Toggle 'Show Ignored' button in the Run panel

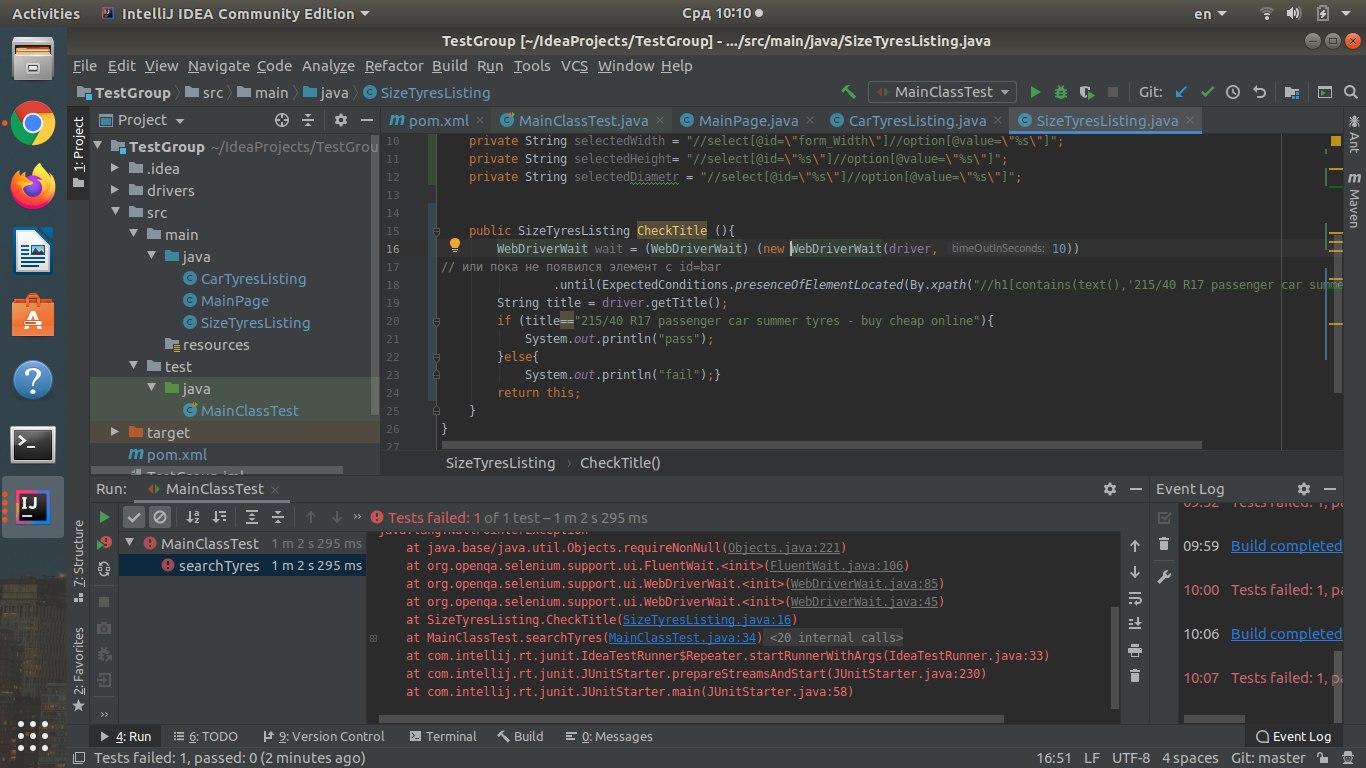[x=160, y=517]
